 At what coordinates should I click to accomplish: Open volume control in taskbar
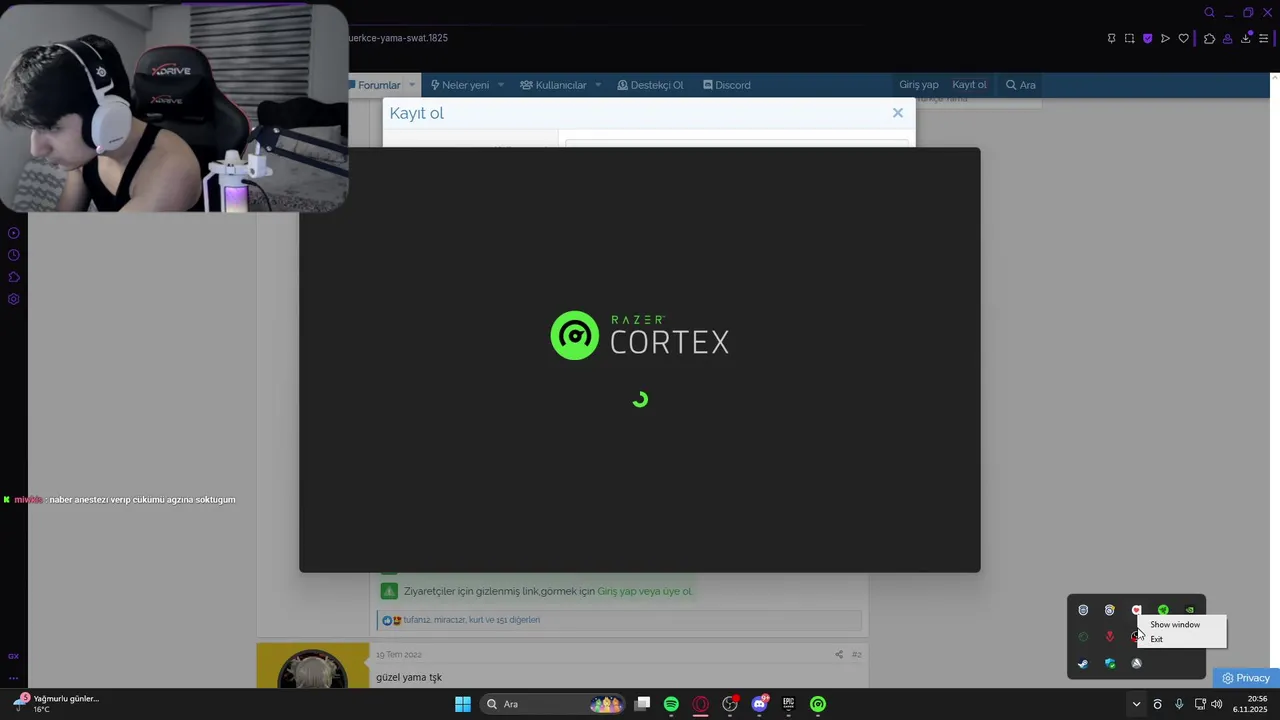click(x=1217, y=704)
